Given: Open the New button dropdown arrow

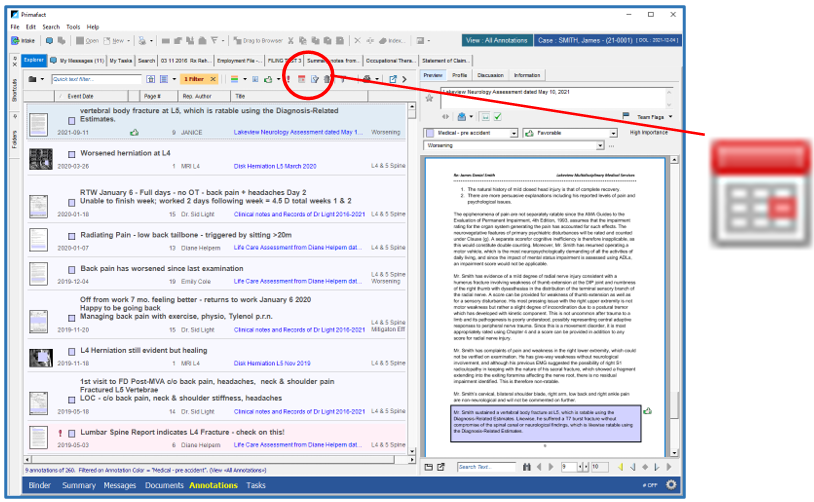Looking at the screenshot, I should pyautogui.click(x=128, y=40).
